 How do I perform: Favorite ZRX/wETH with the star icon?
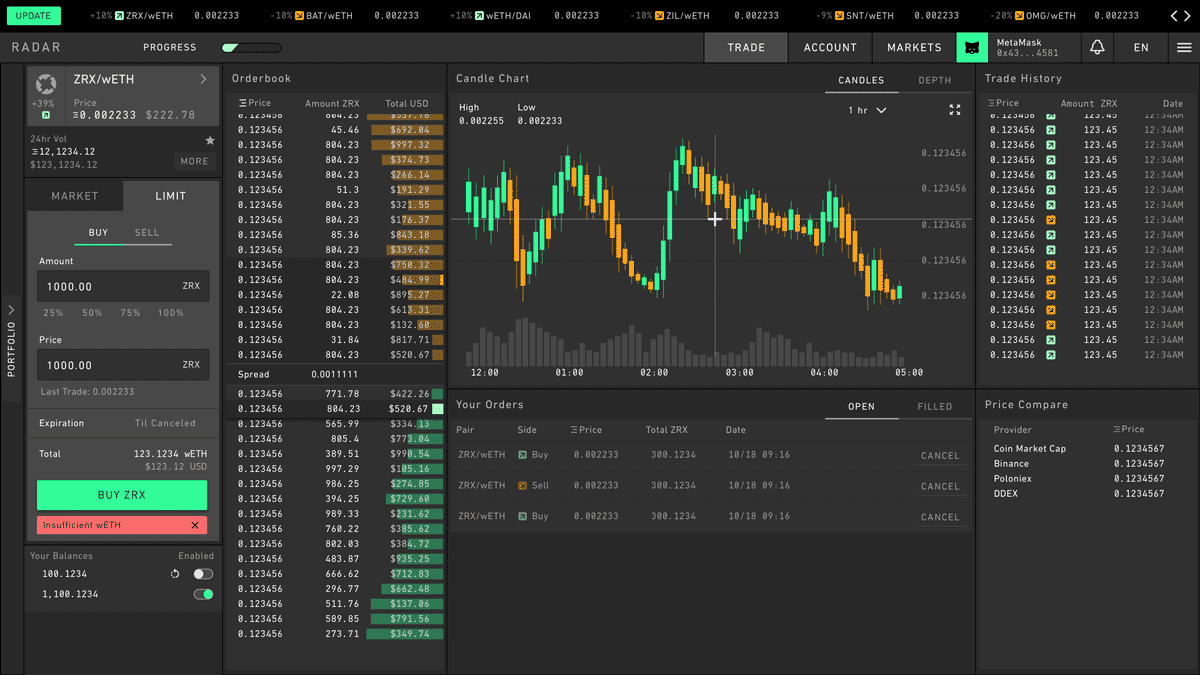210,141
